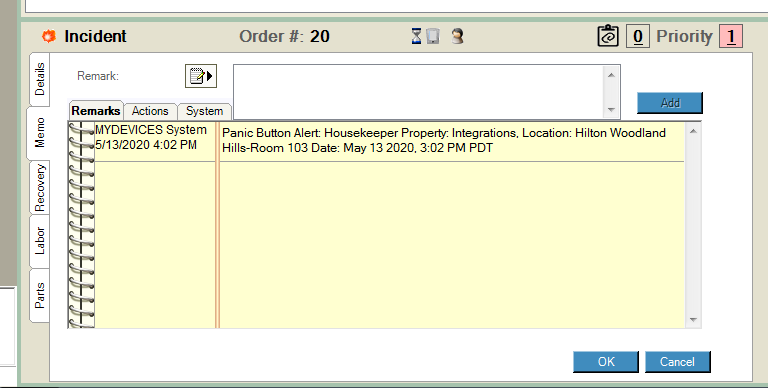
Task: Click the 5/13/2020 4:02 PM timestamp
Action: click(x=146, y=145)
